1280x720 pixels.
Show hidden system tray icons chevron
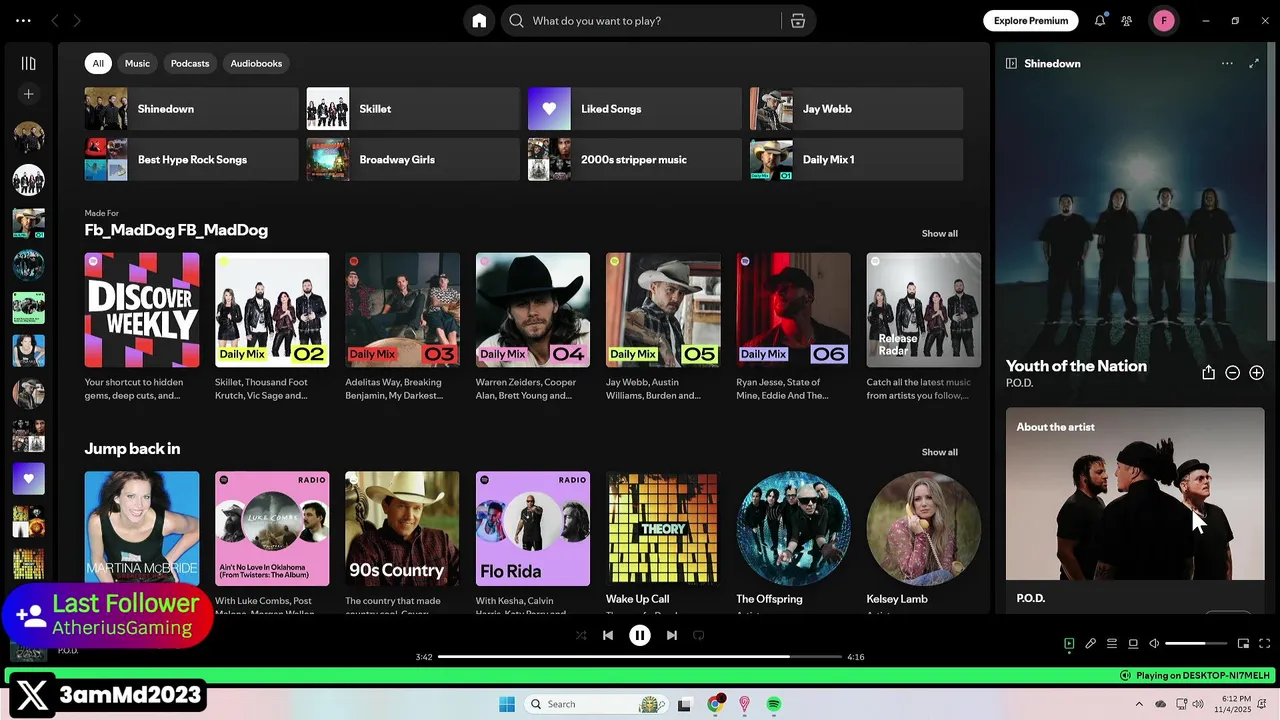[x=1139, y=704]
